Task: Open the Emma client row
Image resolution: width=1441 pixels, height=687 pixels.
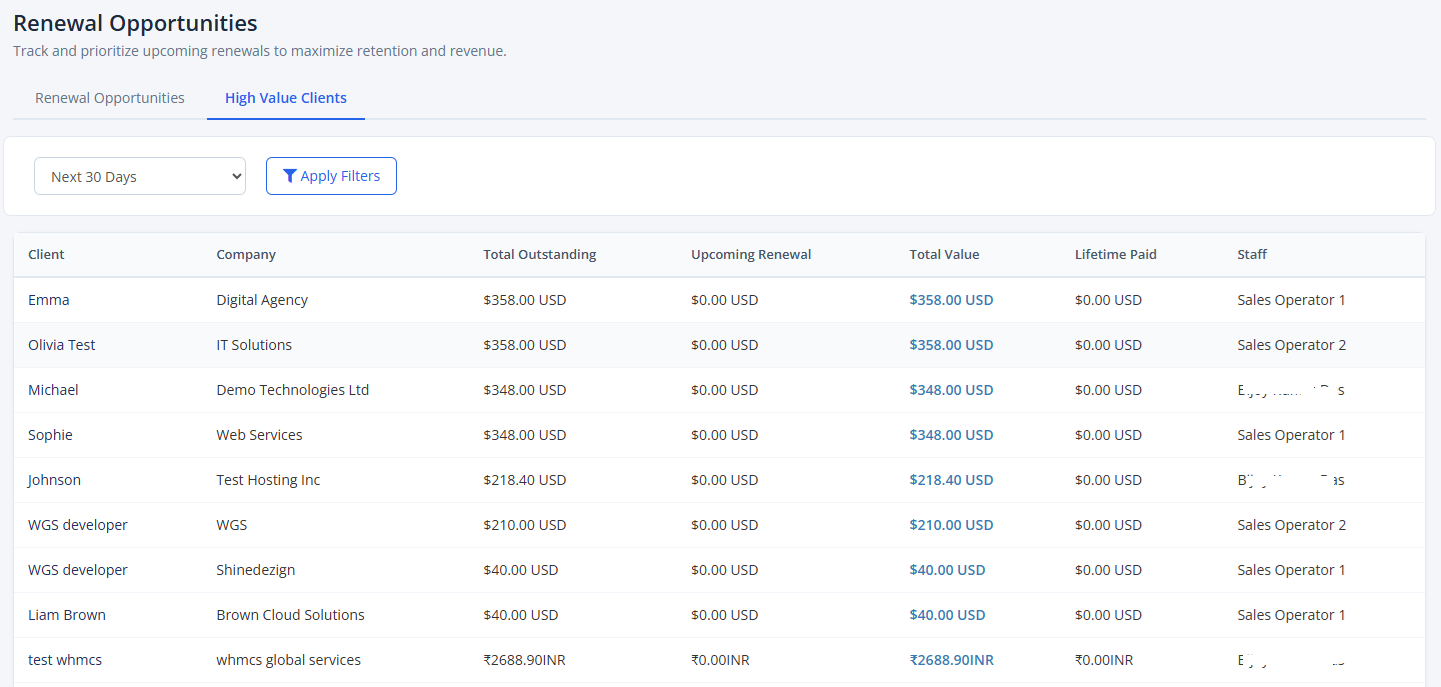Action: (719, 300)
